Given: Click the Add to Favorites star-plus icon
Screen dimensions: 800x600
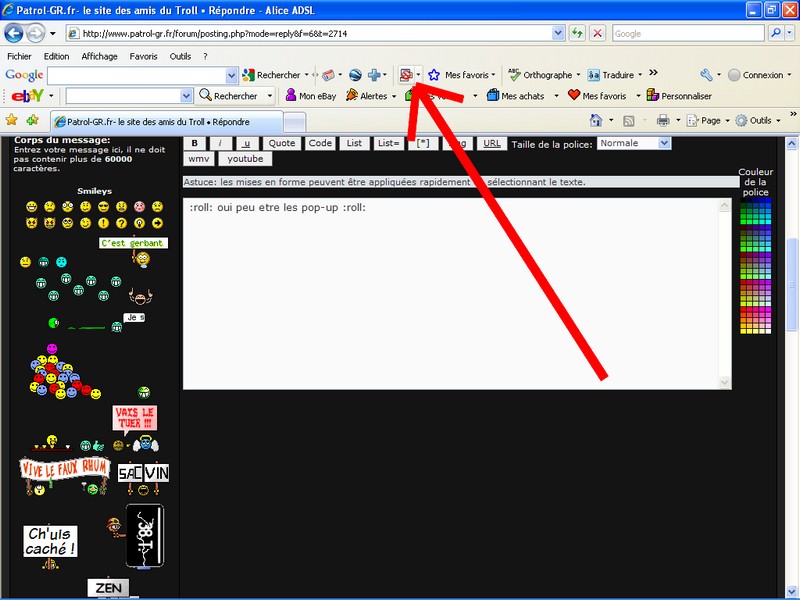Looking at the screenshot, I should point(33,120).
